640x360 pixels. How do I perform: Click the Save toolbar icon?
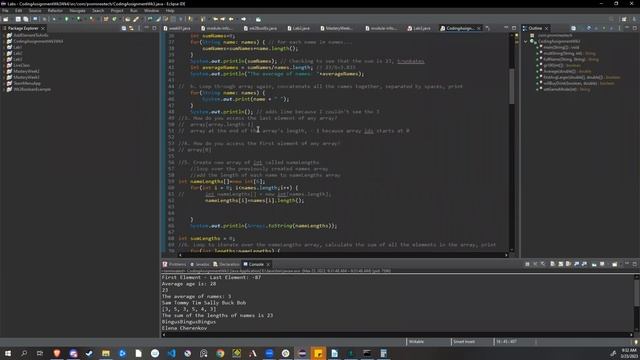point(18,19)
